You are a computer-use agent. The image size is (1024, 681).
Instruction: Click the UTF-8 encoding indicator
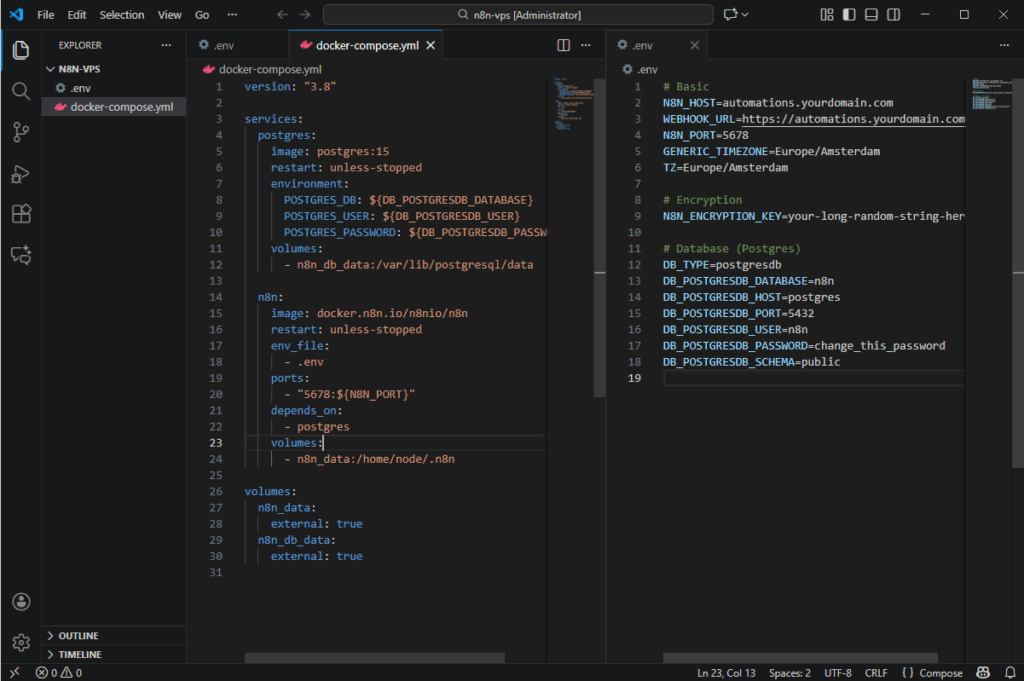pos(838,672)
